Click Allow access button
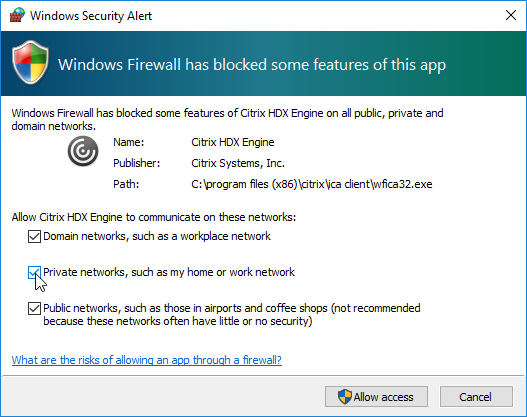The width and height of the screenshot is (527, 417). tap(376, 397)
